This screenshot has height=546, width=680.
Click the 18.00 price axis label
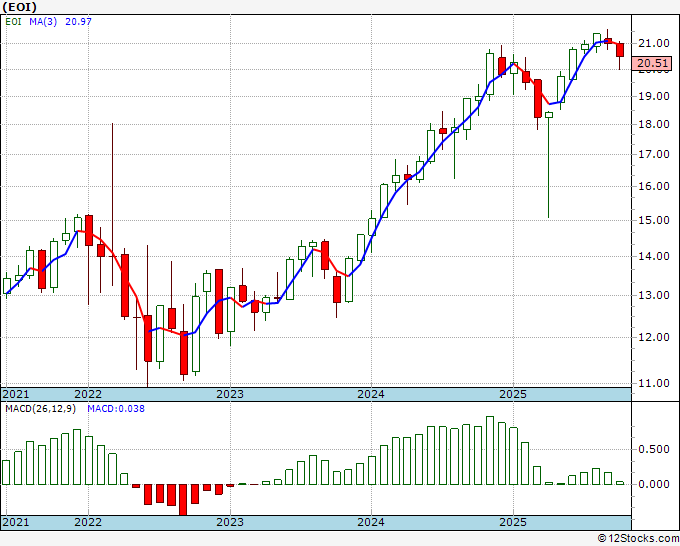654,124
